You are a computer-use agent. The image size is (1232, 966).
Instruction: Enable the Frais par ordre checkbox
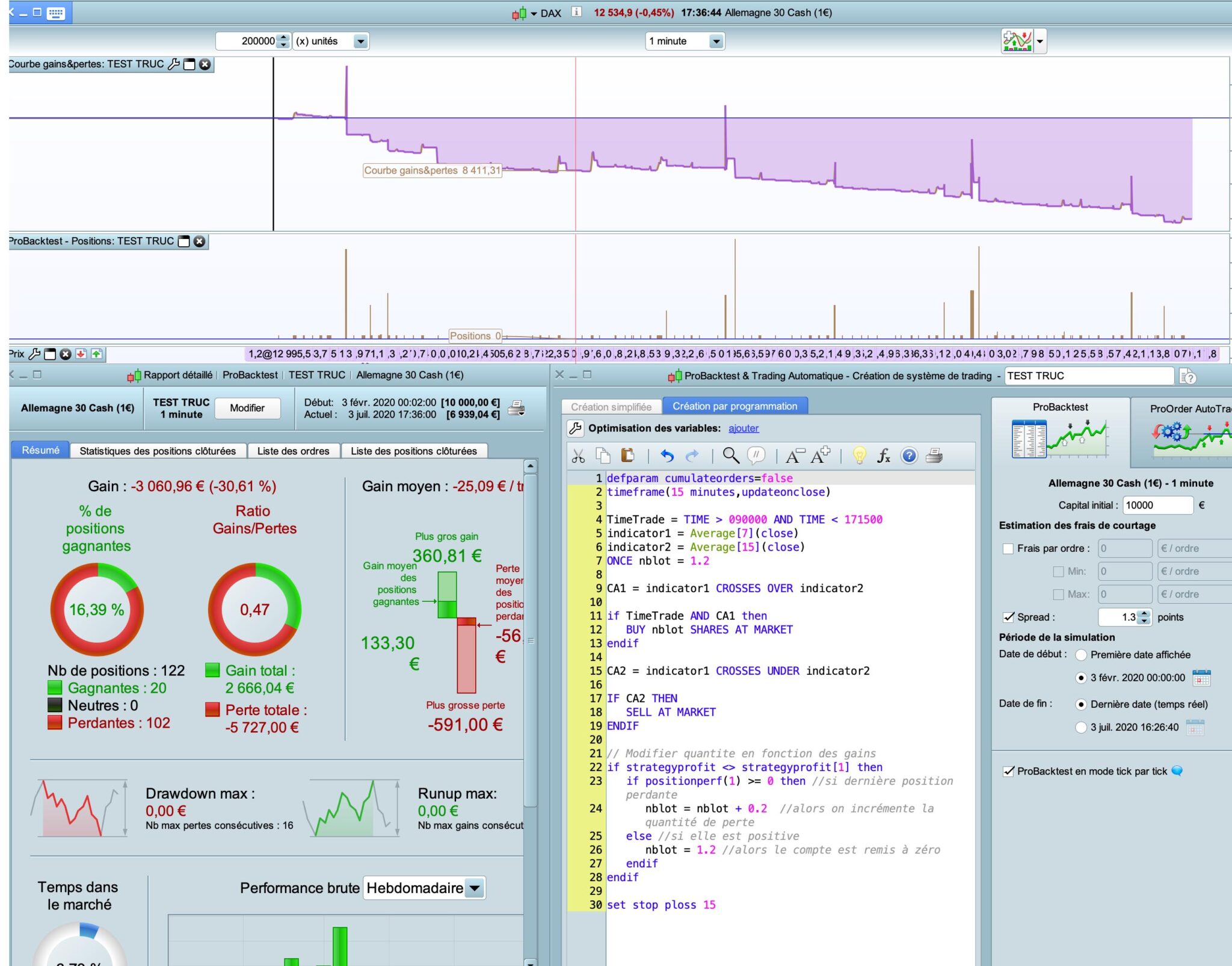[x=1008, y=548]
